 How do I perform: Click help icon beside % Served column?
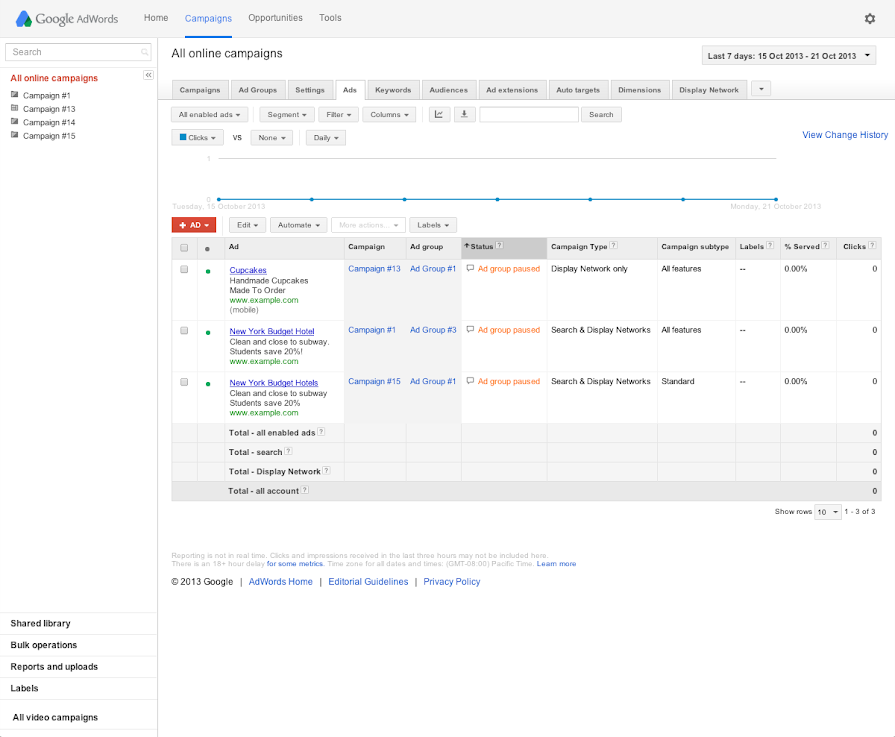click(825, 246)
